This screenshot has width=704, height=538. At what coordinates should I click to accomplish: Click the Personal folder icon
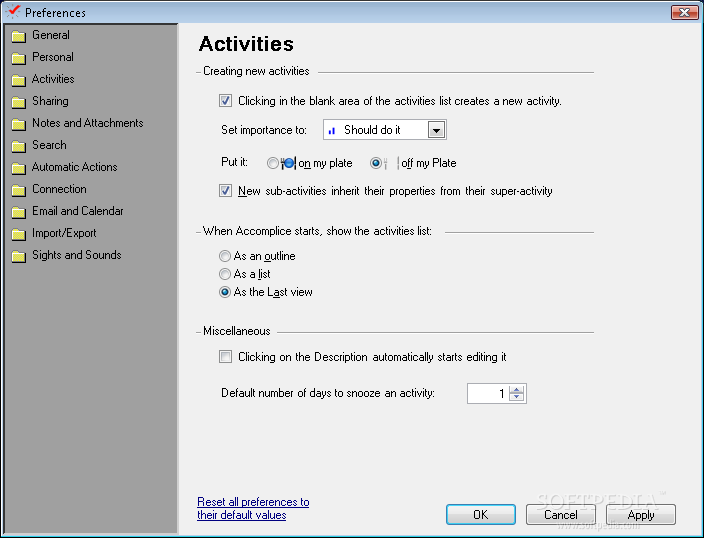tap(18, 58)
